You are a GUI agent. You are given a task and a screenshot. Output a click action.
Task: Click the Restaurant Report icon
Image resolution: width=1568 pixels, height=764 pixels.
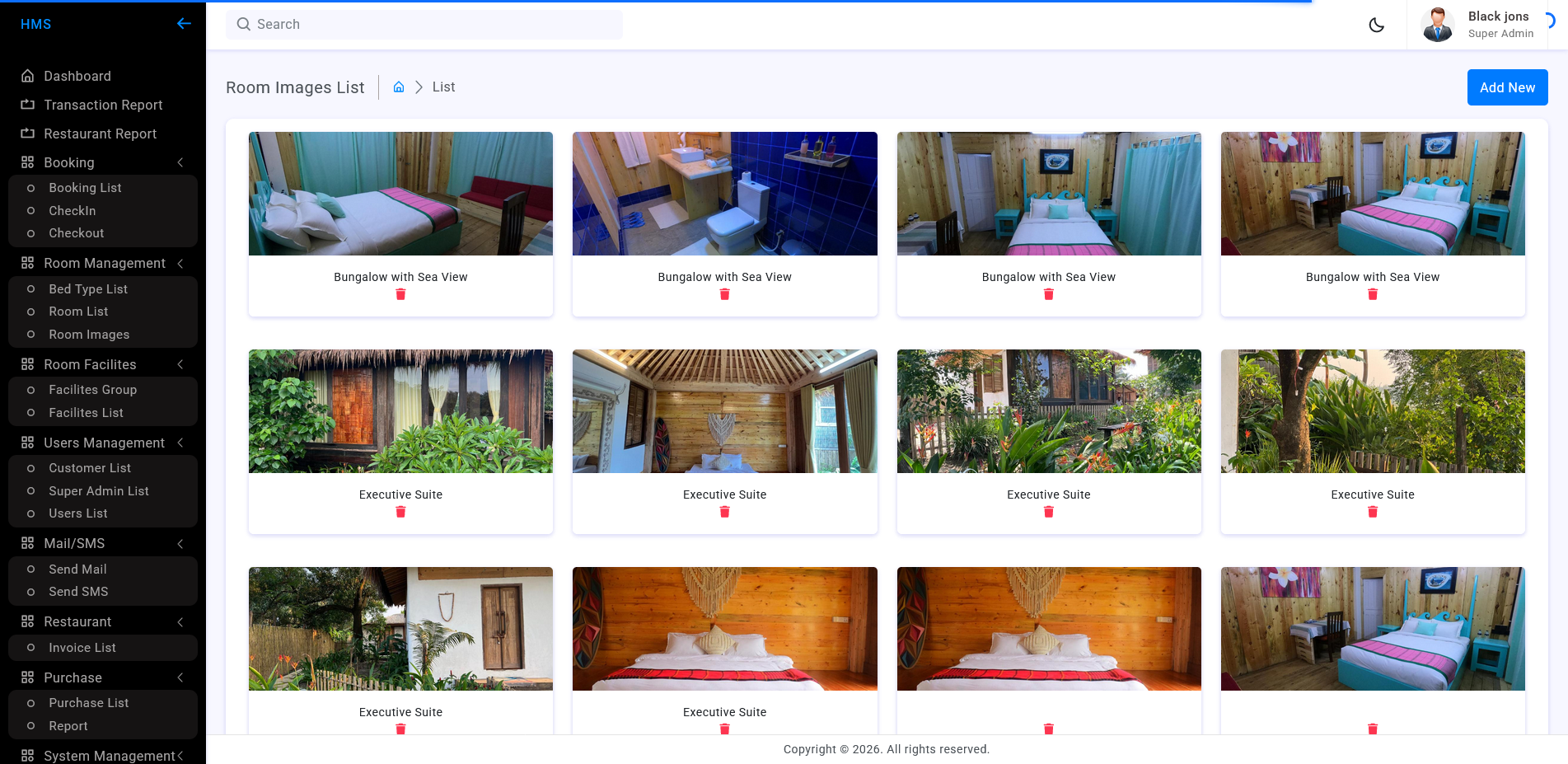coord(28,134)
